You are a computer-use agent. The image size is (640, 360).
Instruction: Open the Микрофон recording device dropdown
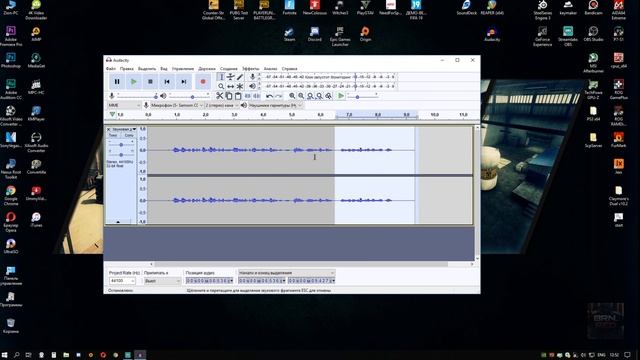click(x=177, y=105)
